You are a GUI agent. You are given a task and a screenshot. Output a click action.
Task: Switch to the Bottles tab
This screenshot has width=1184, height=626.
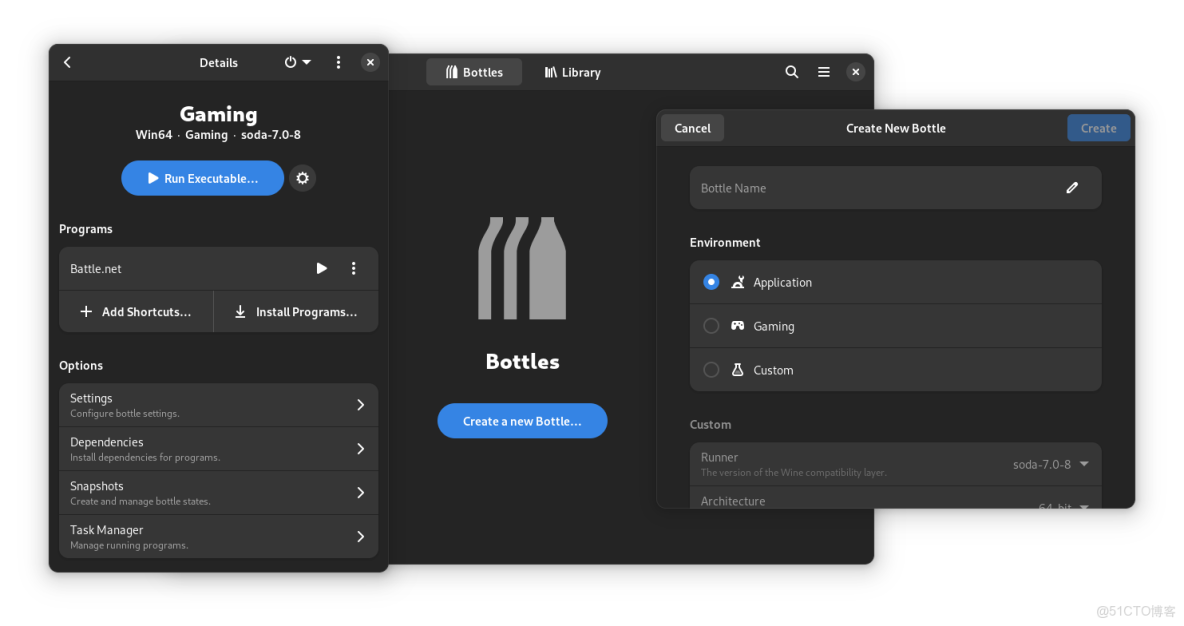(474, 72)
